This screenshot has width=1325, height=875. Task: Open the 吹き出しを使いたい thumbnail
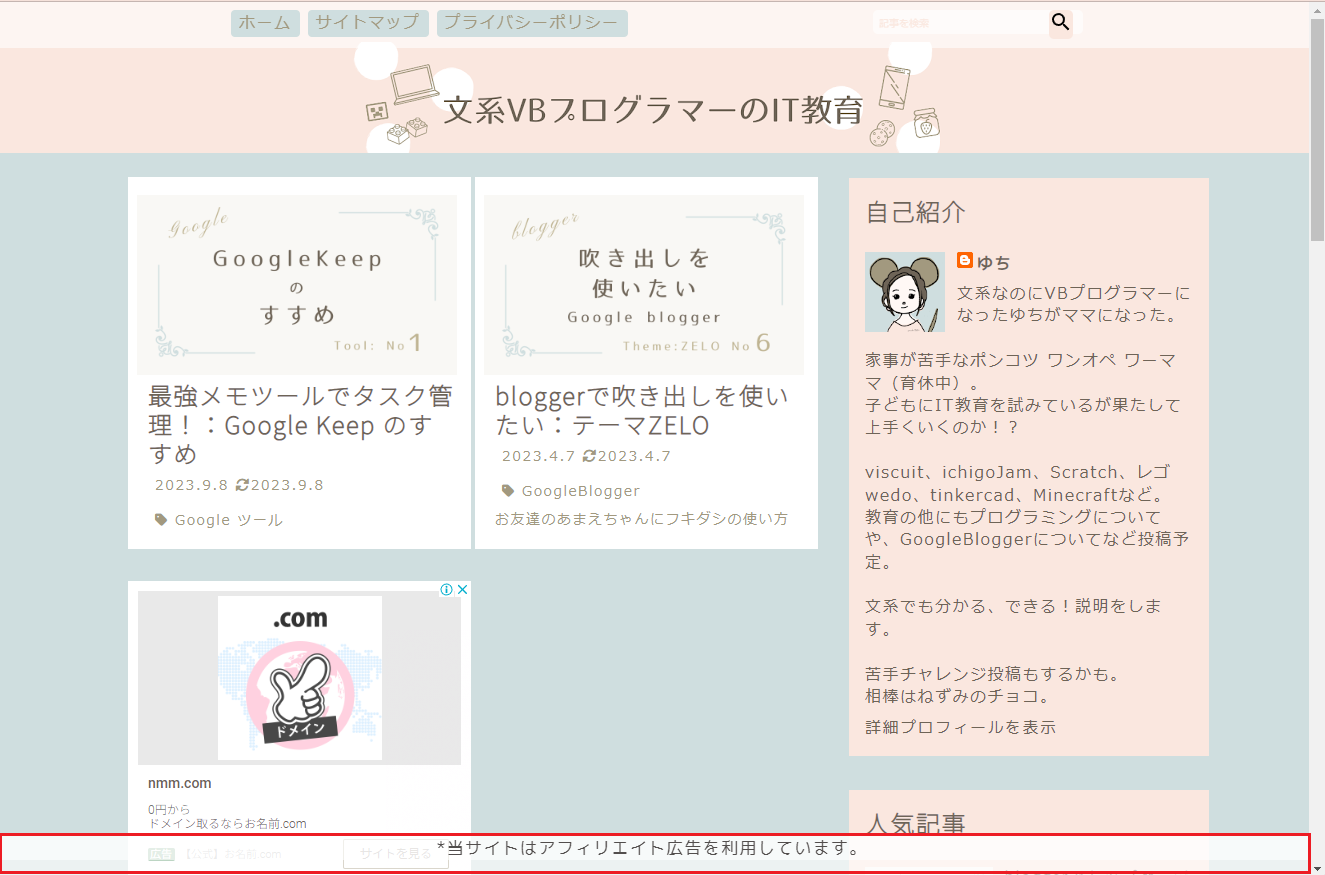(644, 285)
